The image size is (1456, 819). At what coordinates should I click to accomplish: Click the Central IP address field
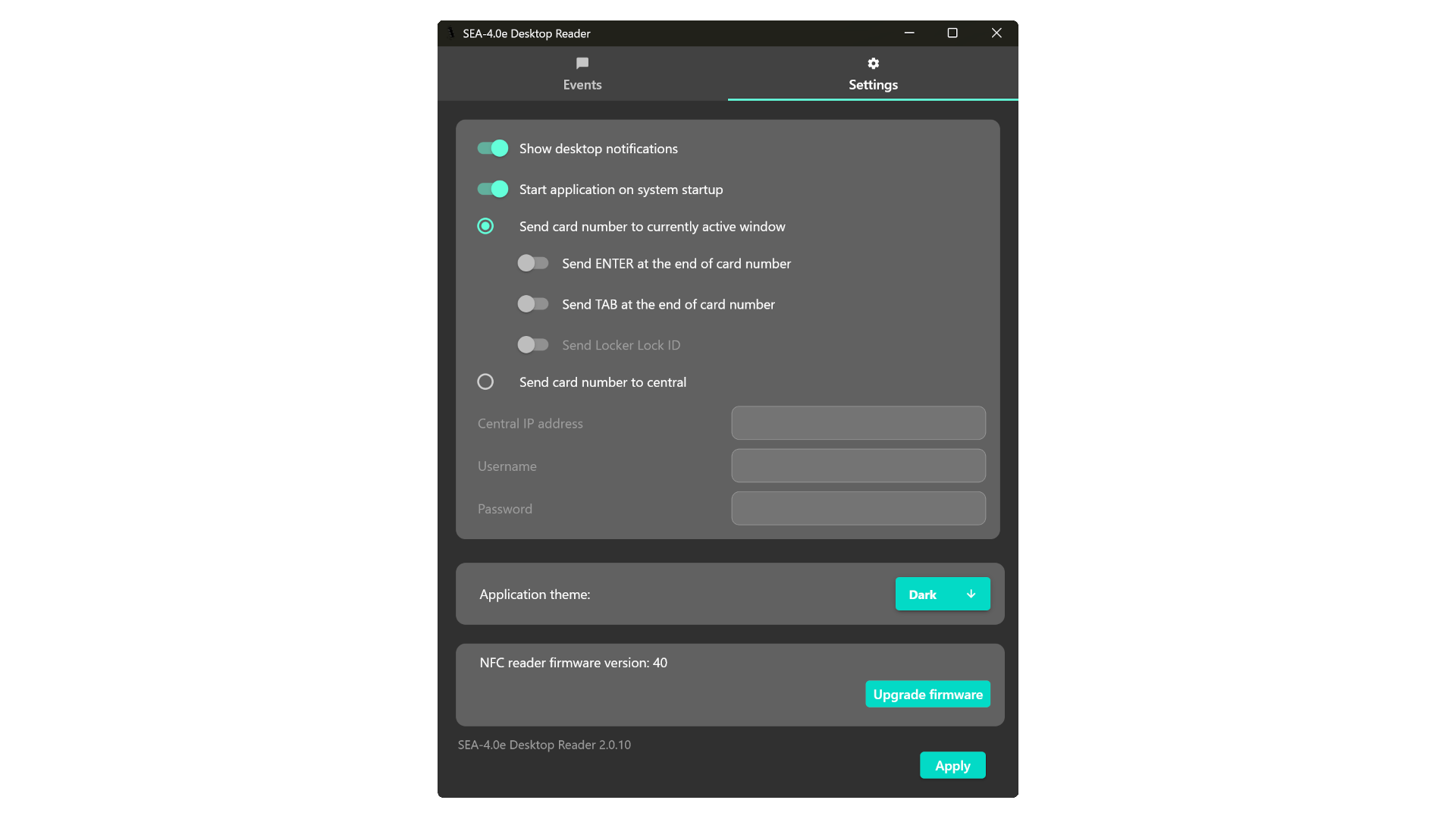pyautogui.click(x=858, y=423)
